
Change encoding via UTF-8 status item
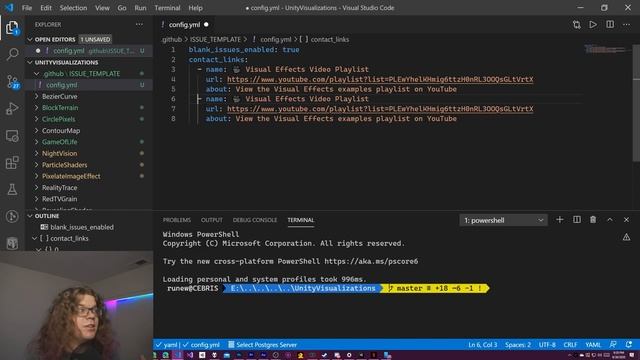point(547,344)
